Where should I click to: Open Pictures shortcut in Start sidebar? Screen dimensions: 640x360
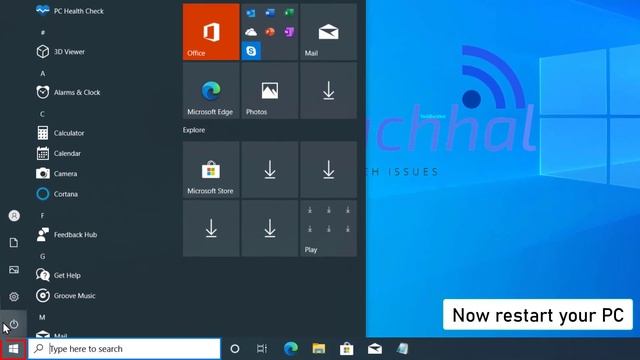(14, 270)
